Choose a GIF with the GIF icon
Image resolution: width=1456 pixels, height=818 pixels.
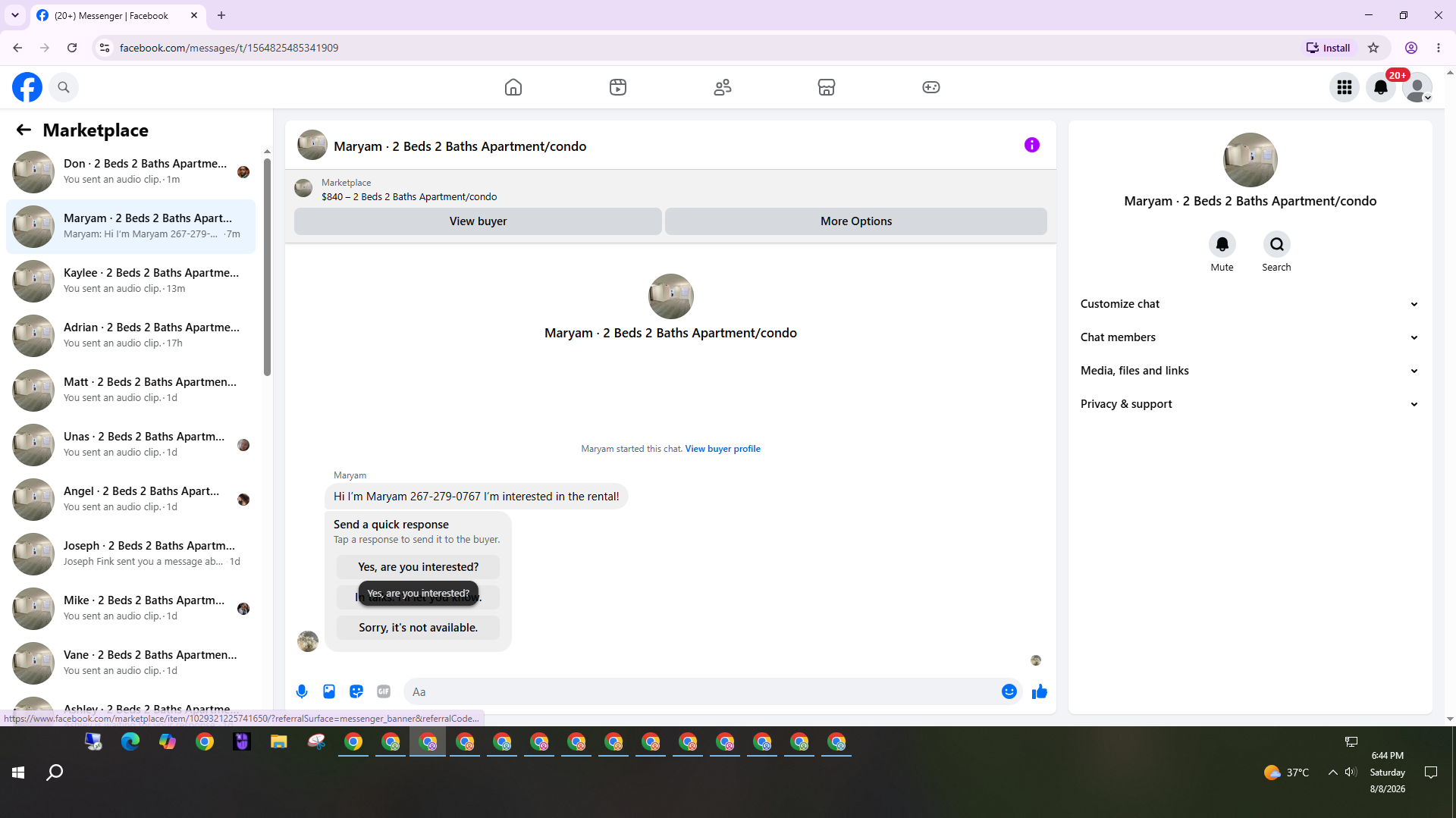pyautogui.click(x=384, y=691)
